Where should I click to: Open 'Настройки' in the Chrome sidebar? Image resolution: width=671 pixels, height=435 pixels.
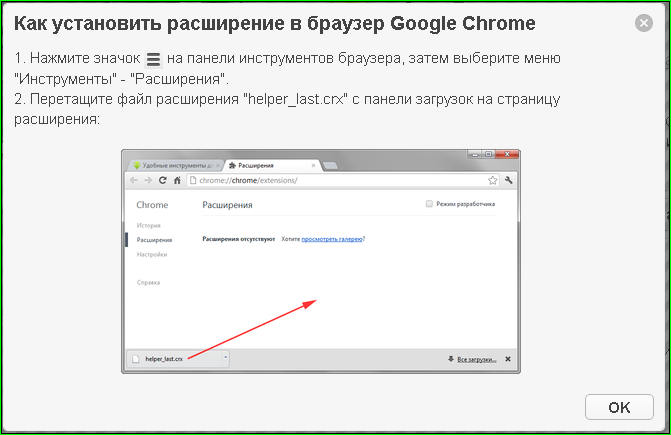[152, 254]
